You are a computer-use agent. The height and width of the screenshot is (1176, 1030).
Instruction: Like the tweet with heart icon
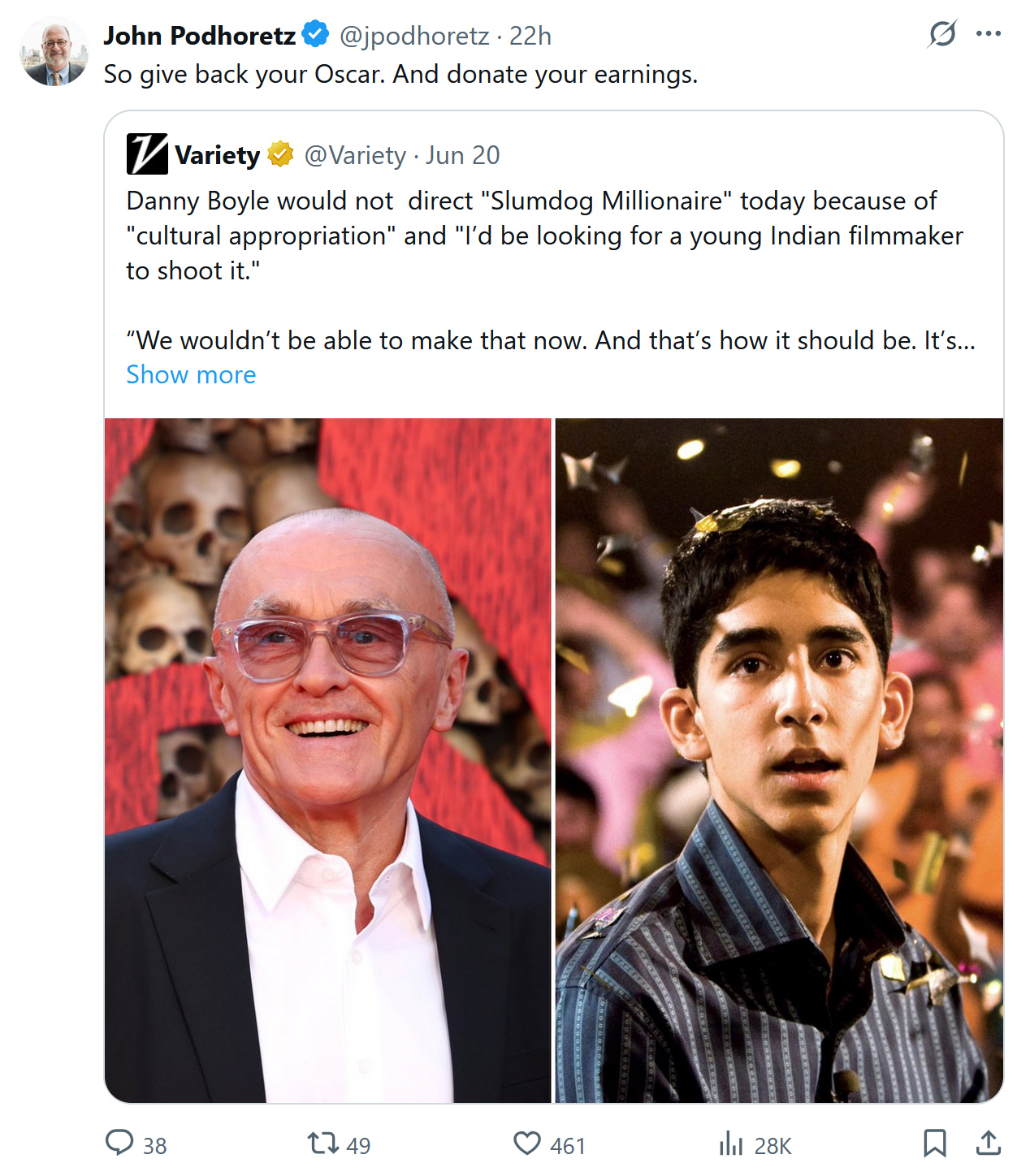527,1144
